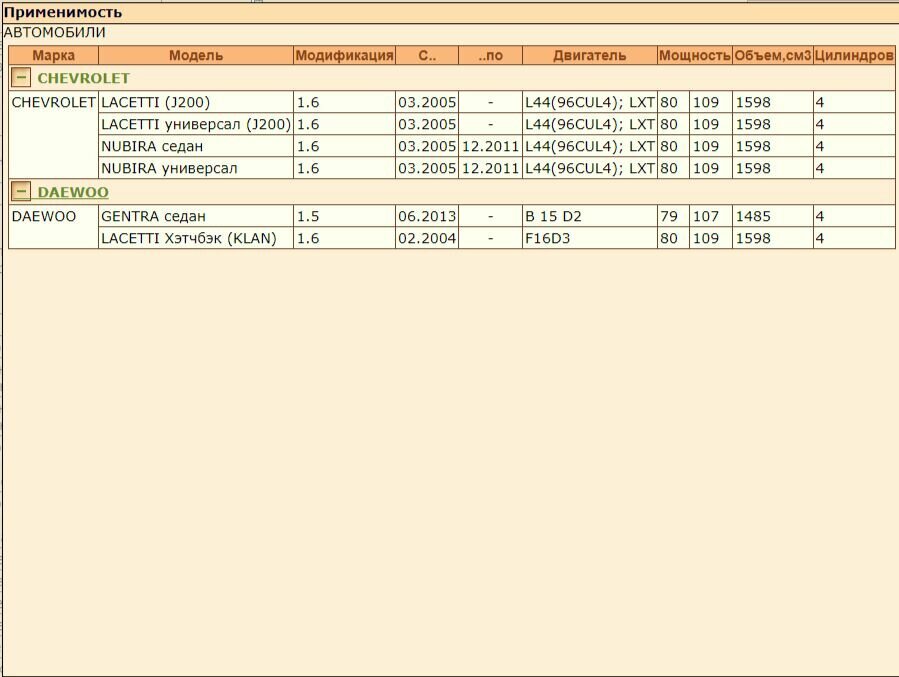Collapse the CHEVROLET group
Screen dimensions: 899x677
point(21,77)
